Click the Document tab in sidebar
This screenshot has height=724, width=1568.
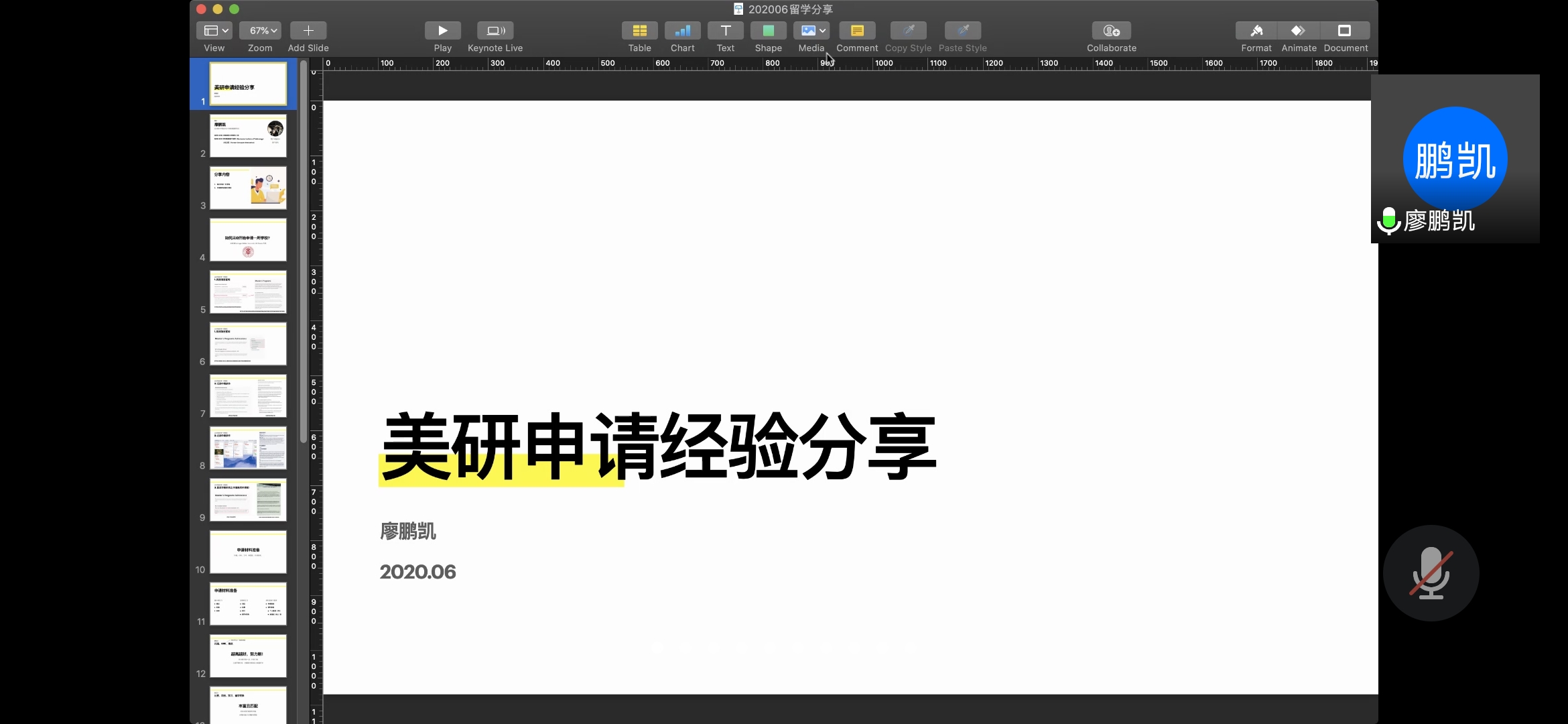[x=1345, y=36]
